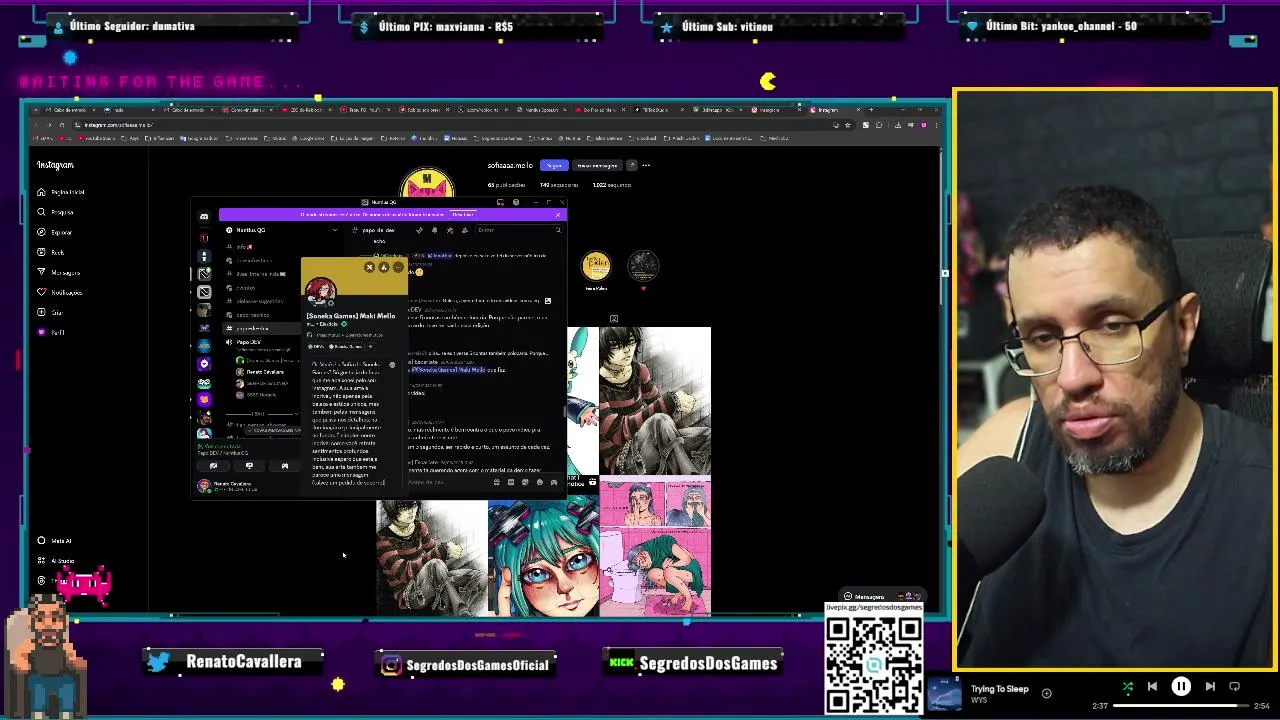Open pinned messages in Discord header
Image resolution: width=1280 pixels, height=720 pixels.
click(x=450, y=230)
